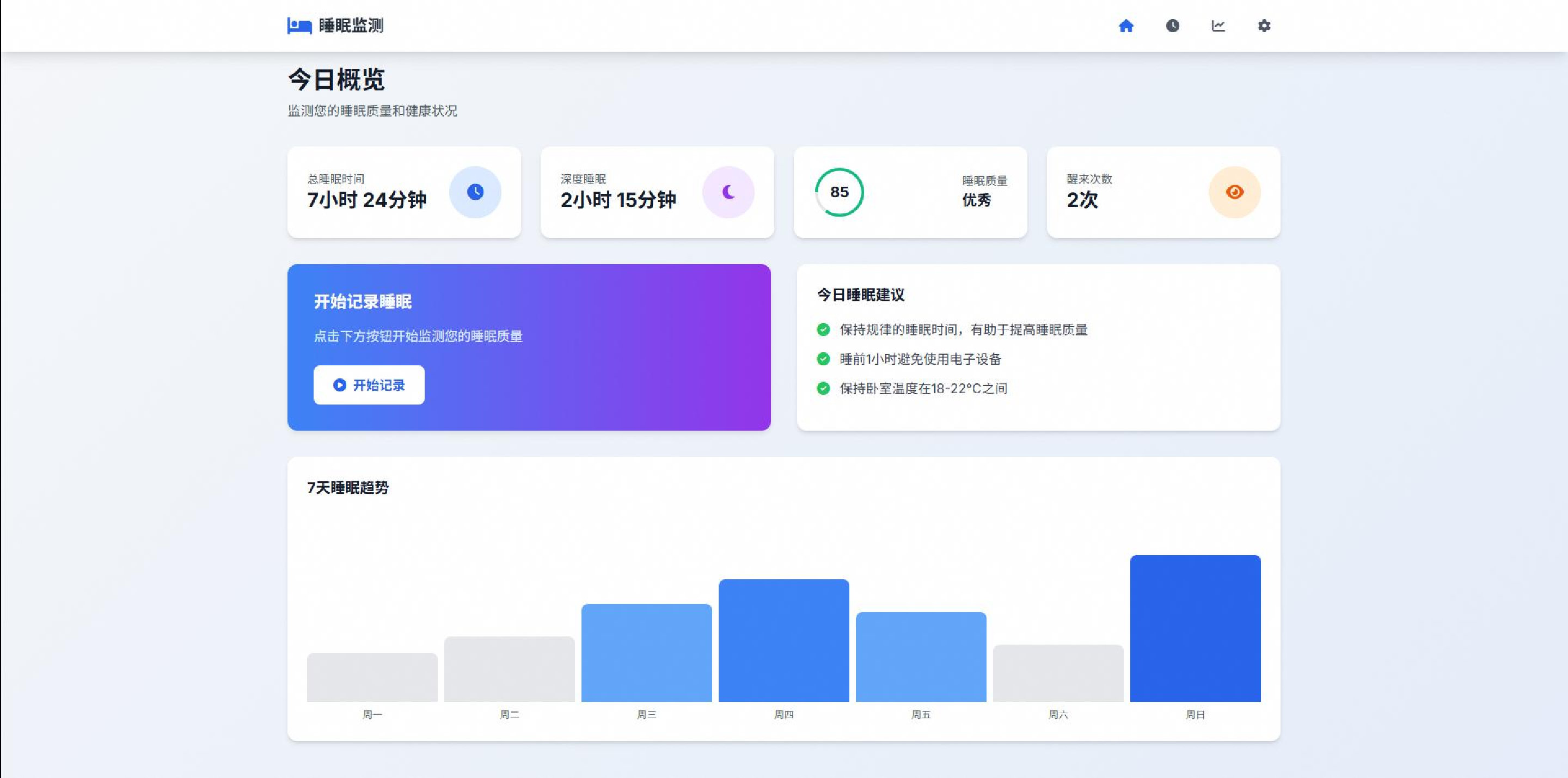The image size is (1568, 778).
Task: Click the blue clock icon in 总睡眠时间 card
Action: pyautogui.click(x=475, y=192)
